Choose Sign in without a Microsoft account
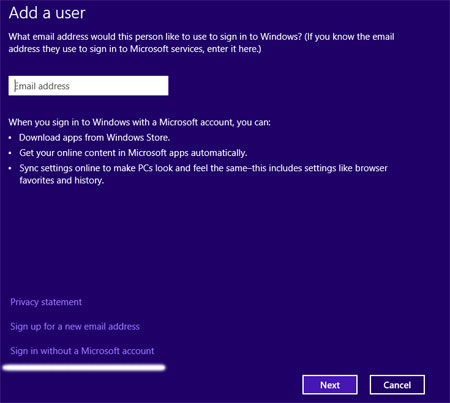The height and width of the screenshot is (403, 450). (x=82, y=351)
